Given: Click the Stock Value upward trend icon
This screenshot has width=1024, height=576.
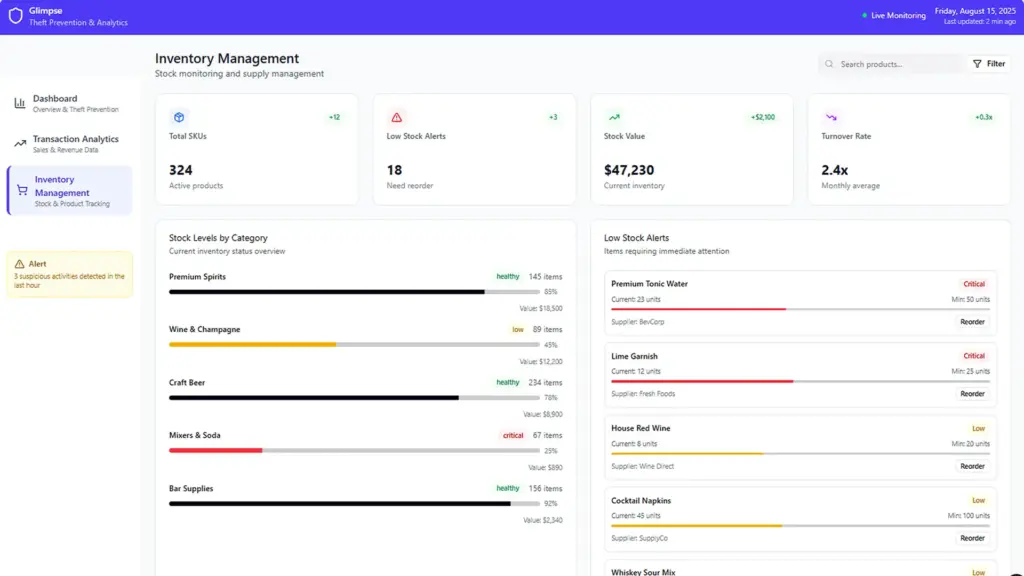Looking at the screenshot, I should 614,117.
